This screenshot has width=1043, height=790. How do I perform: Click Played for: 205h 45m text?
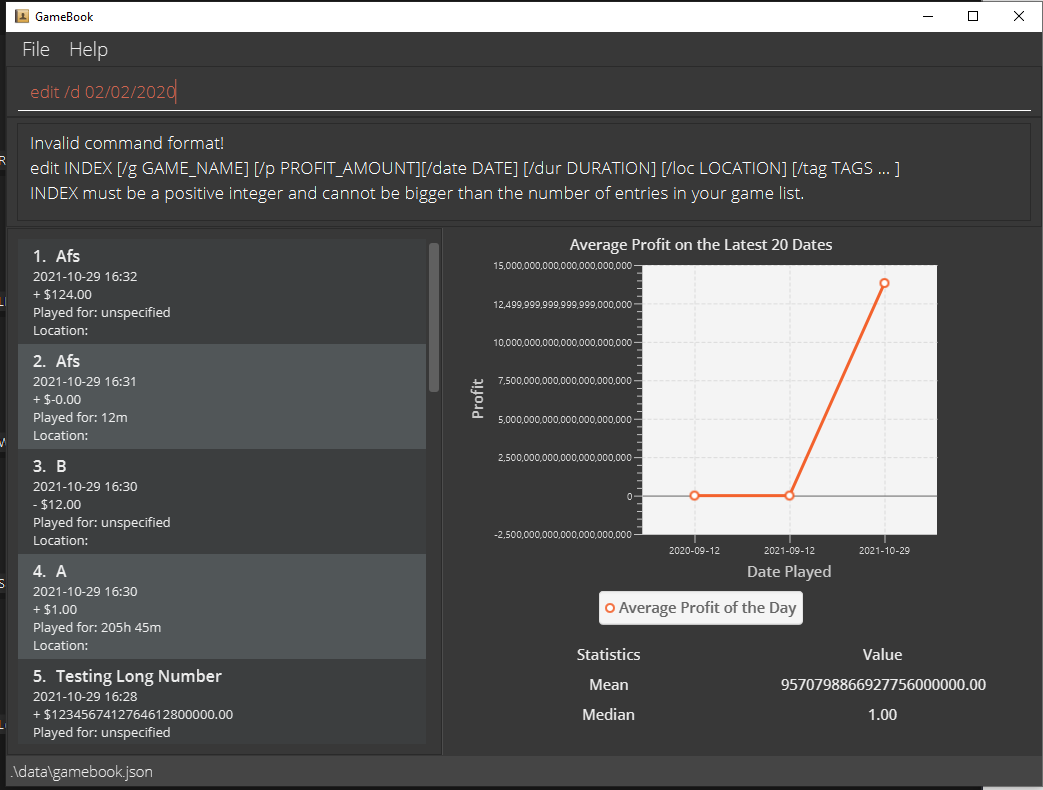(x=97, y=627)
